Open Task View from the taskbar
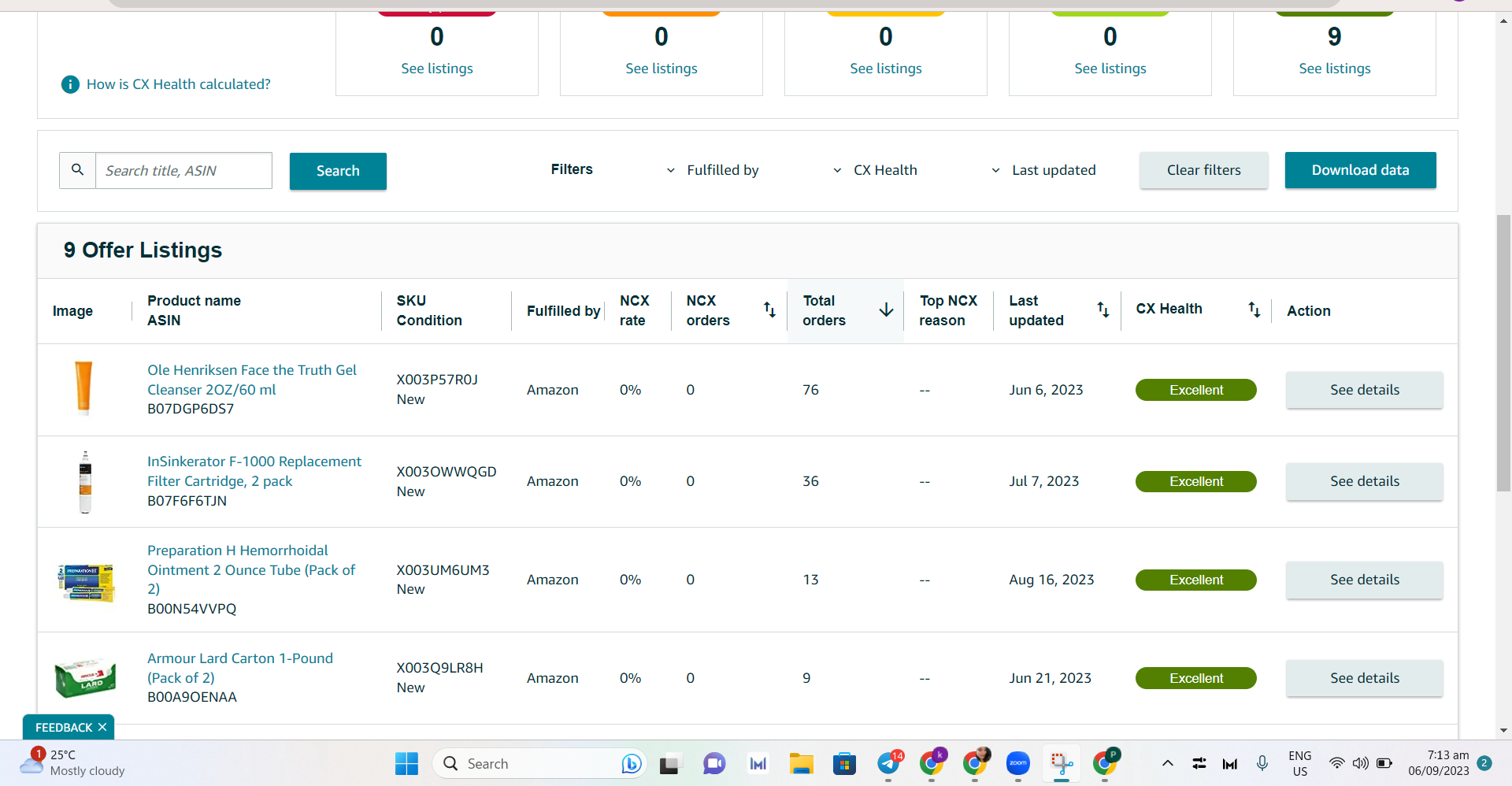1512x786 pixels. click(670, 763)
